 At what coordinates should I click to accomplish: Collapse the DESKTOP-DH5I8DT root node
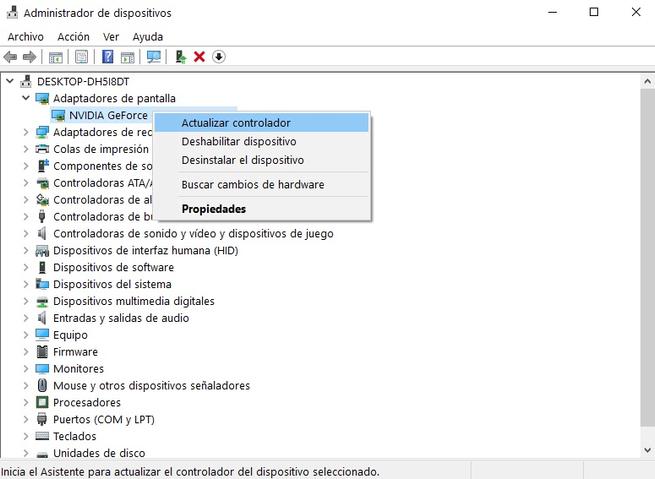(x=10, y=81)
